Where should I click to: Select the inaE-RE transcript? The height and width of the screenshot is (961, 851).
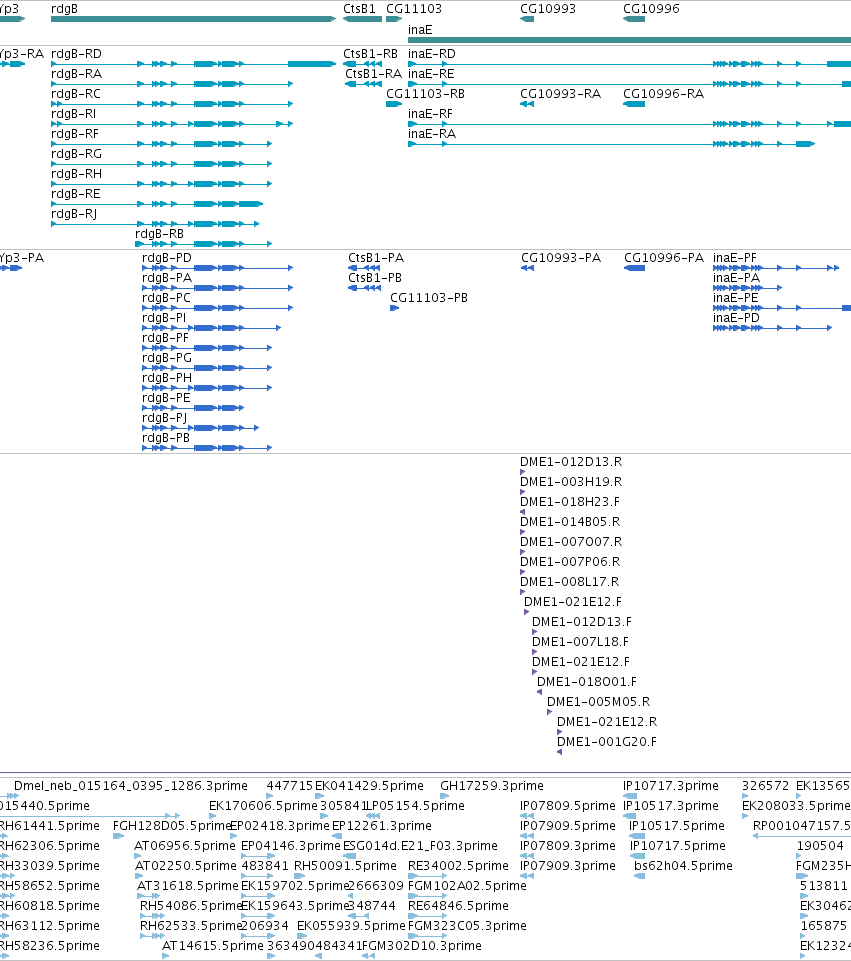629,84
